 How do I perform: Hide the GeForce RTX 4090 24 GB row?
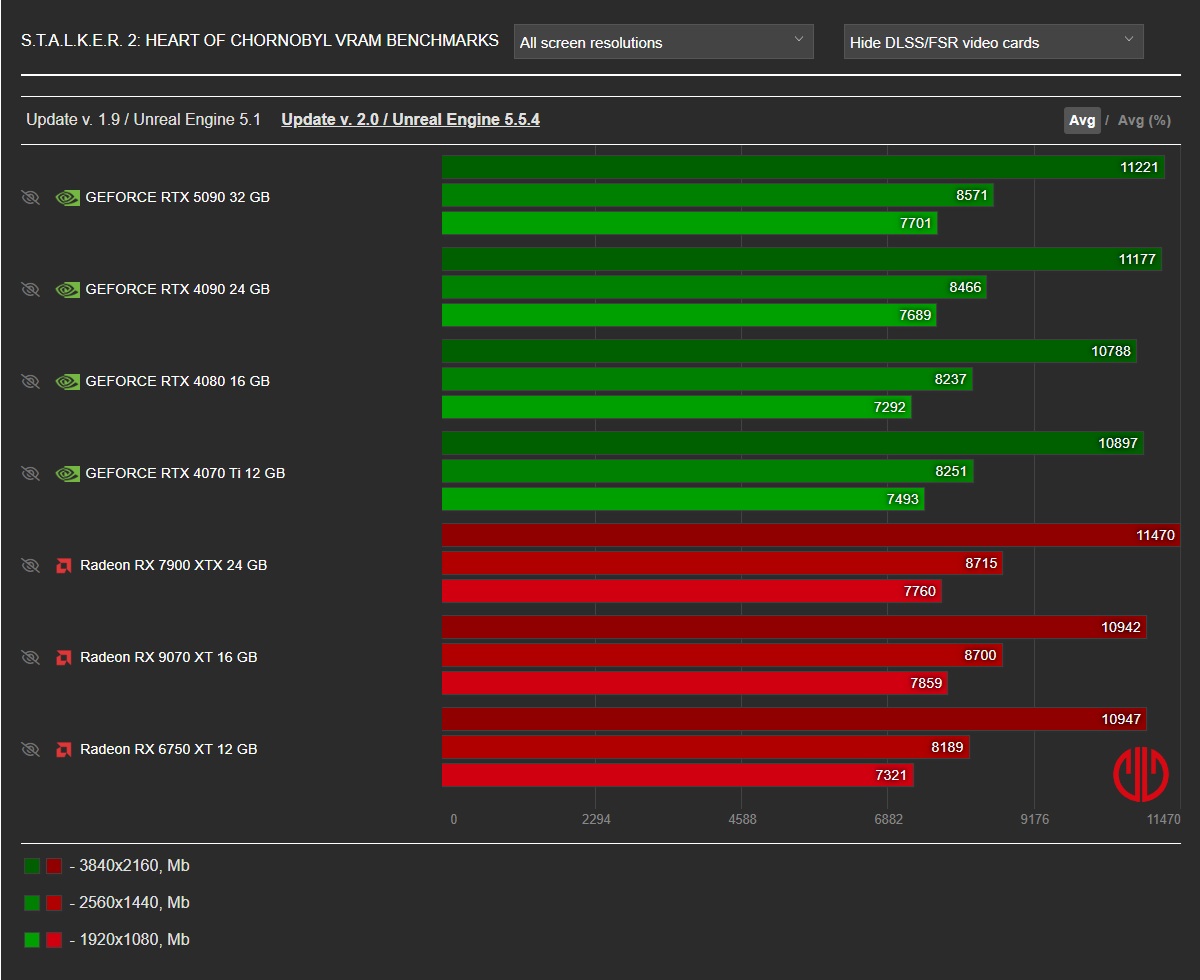point(30,289)
